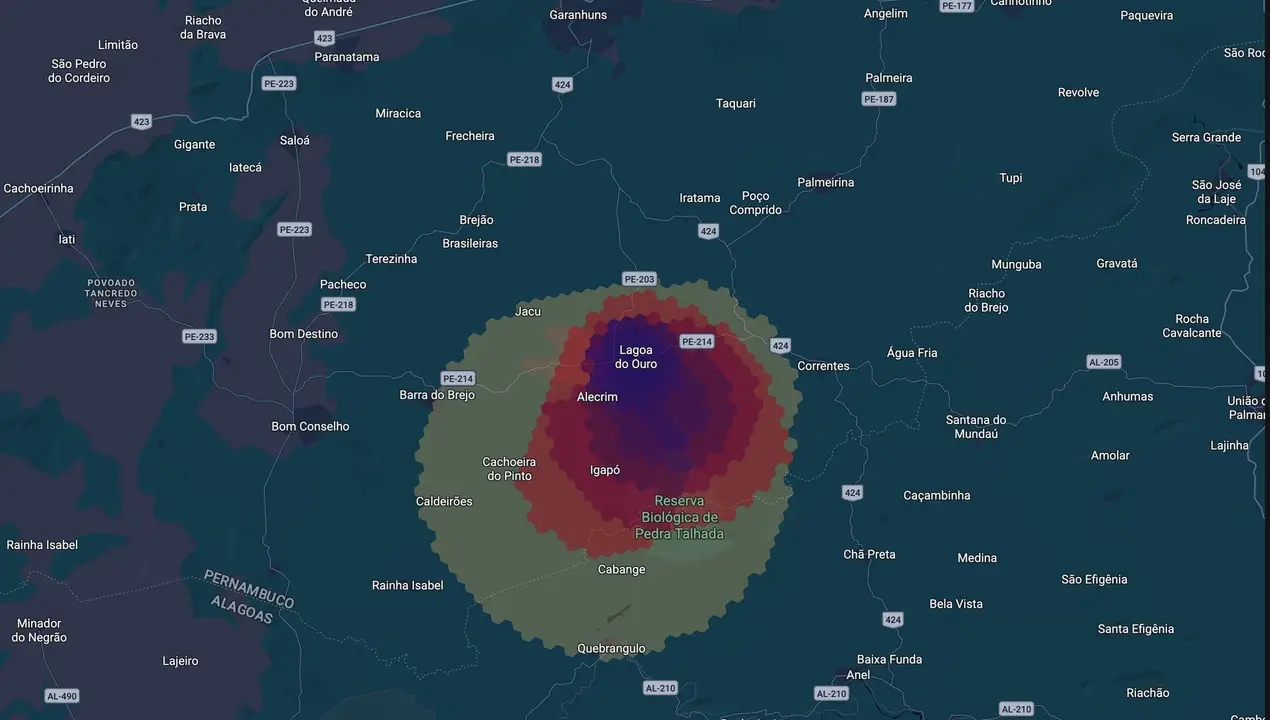The width and height of the screenshot is (1270, 720).
Task: Click the AL-490 road shield
Action: click(62, 696)
